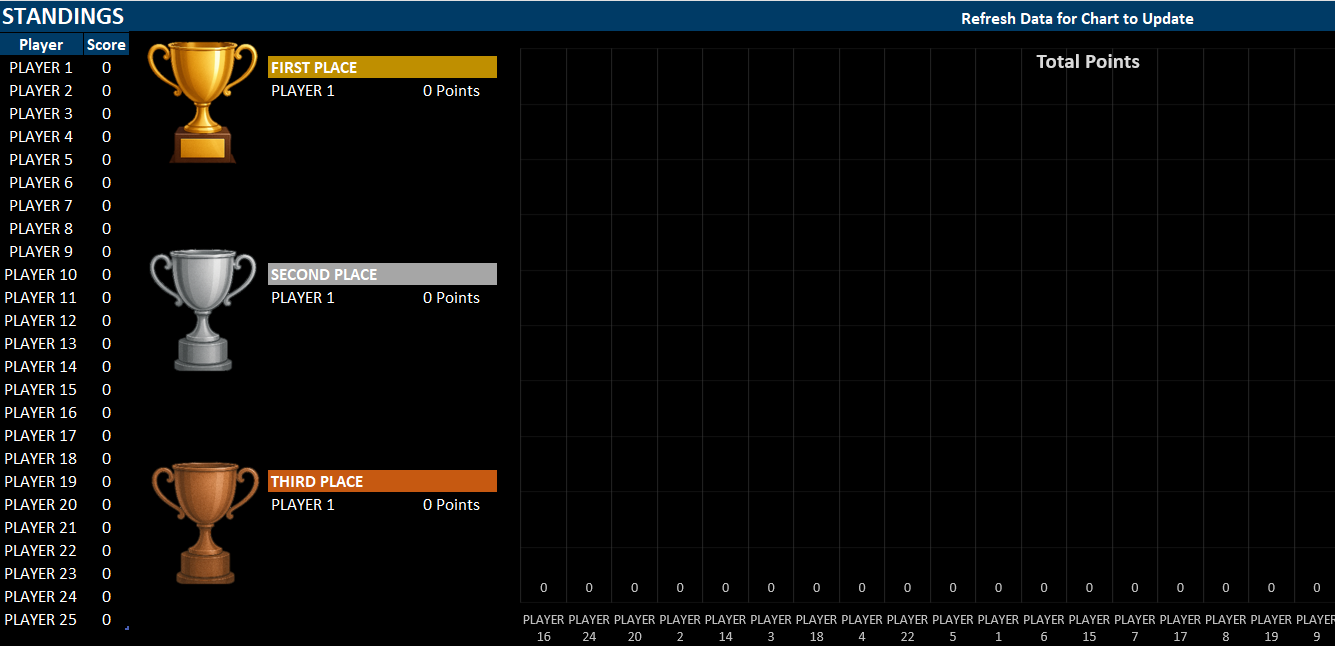Viewport: 1335px width, 646px height.
Task: Select PLAYER 20 in standings table
Action: click(41, 505)
